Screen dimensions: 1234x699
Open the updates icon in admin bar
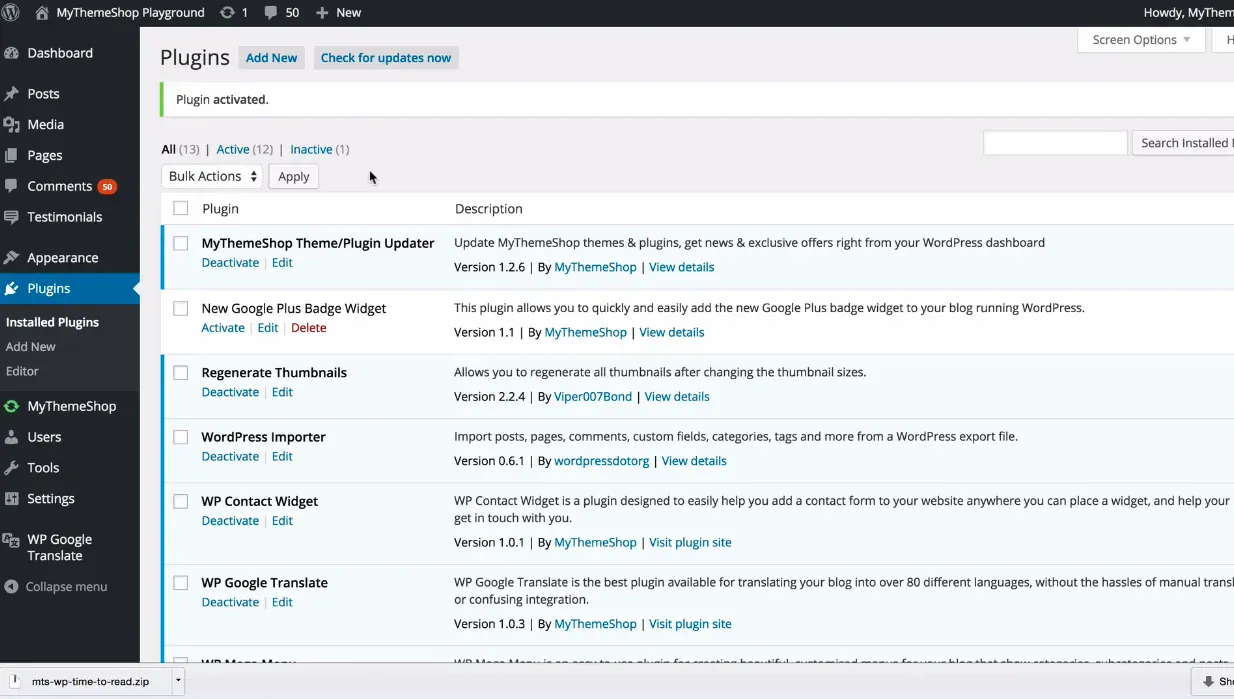click(x=227, y=13)
